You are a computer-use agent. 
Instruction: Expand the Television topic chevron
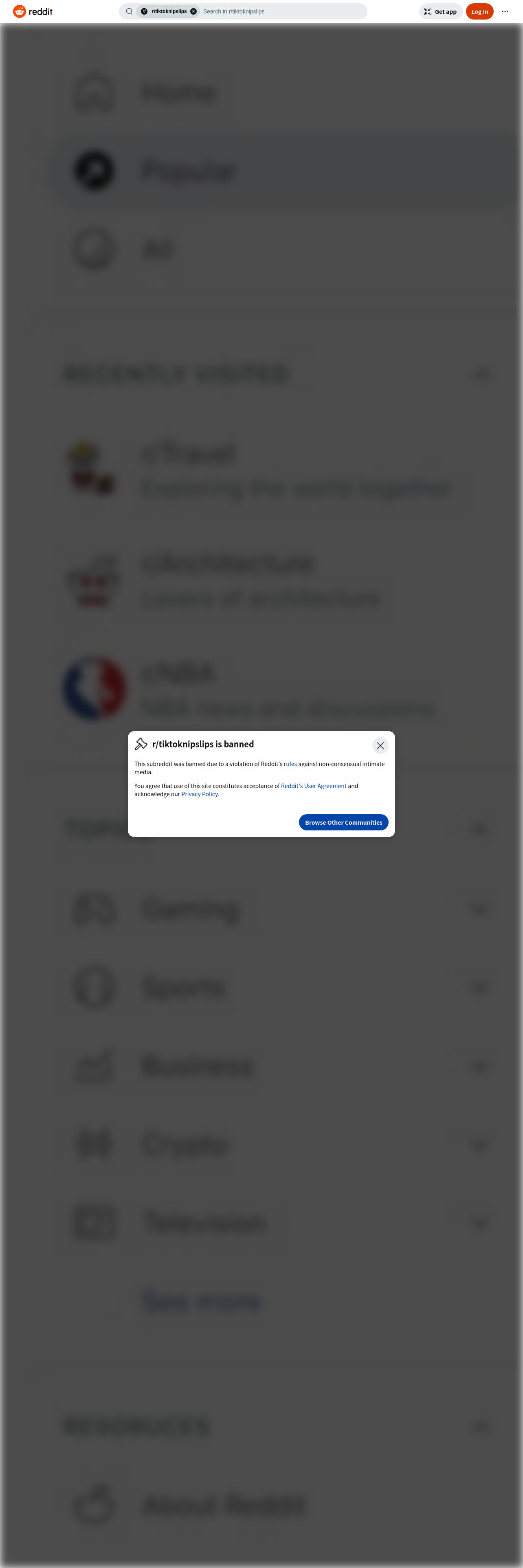tap(480, 1222)
